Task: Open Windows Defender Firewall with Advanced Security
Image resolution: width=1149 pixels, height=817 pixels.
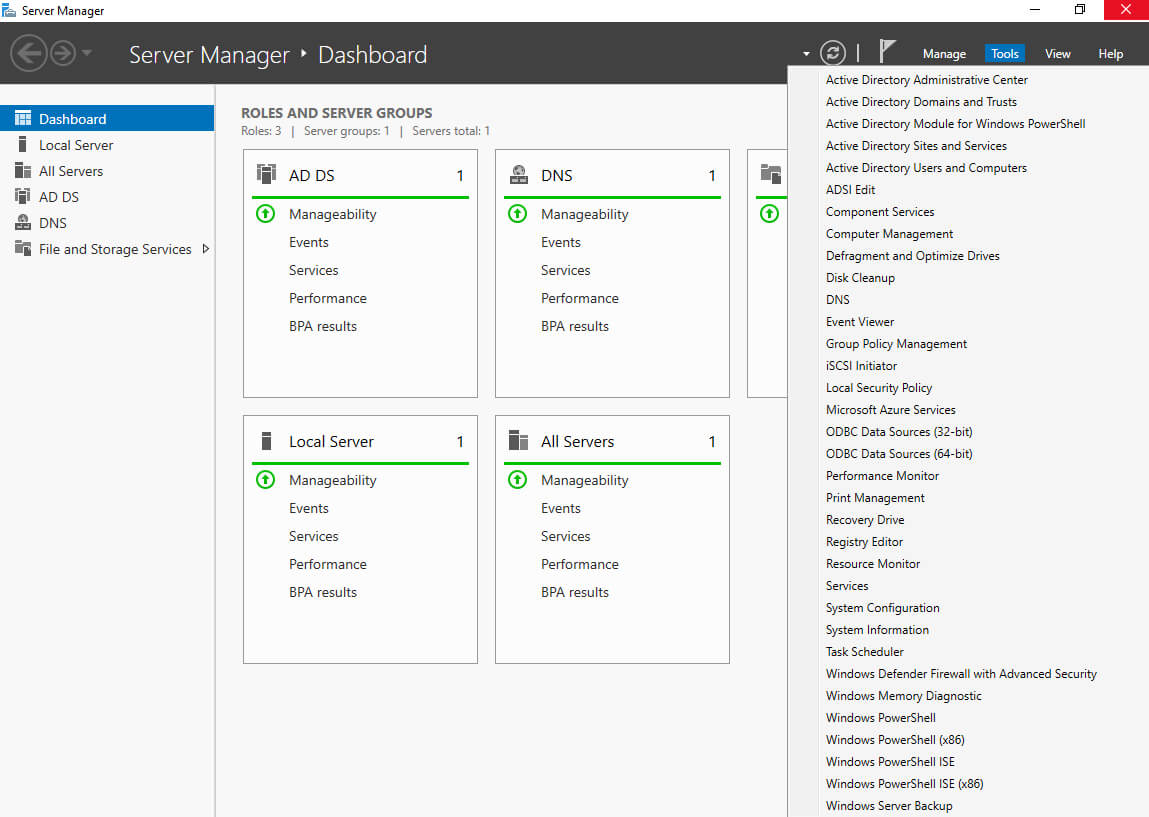Action: coord(961,673)
